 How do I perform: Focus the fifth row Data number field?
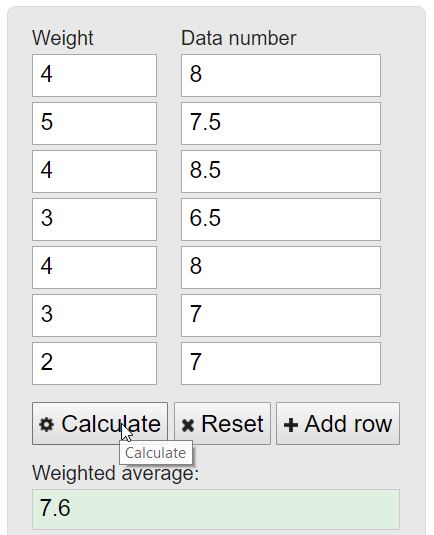click(281, 268)
